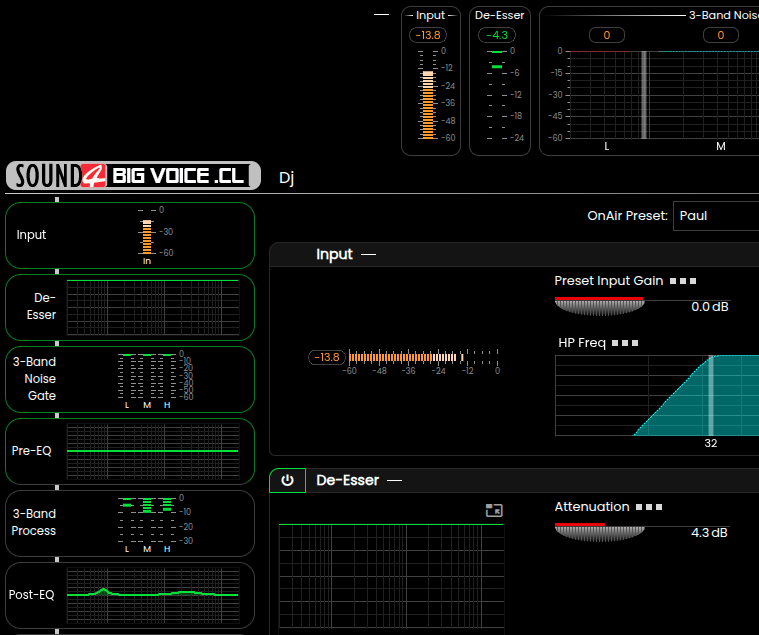Click the Sound4 Big Voice .CL logo

pyautogui.click(x=133, y=175)
